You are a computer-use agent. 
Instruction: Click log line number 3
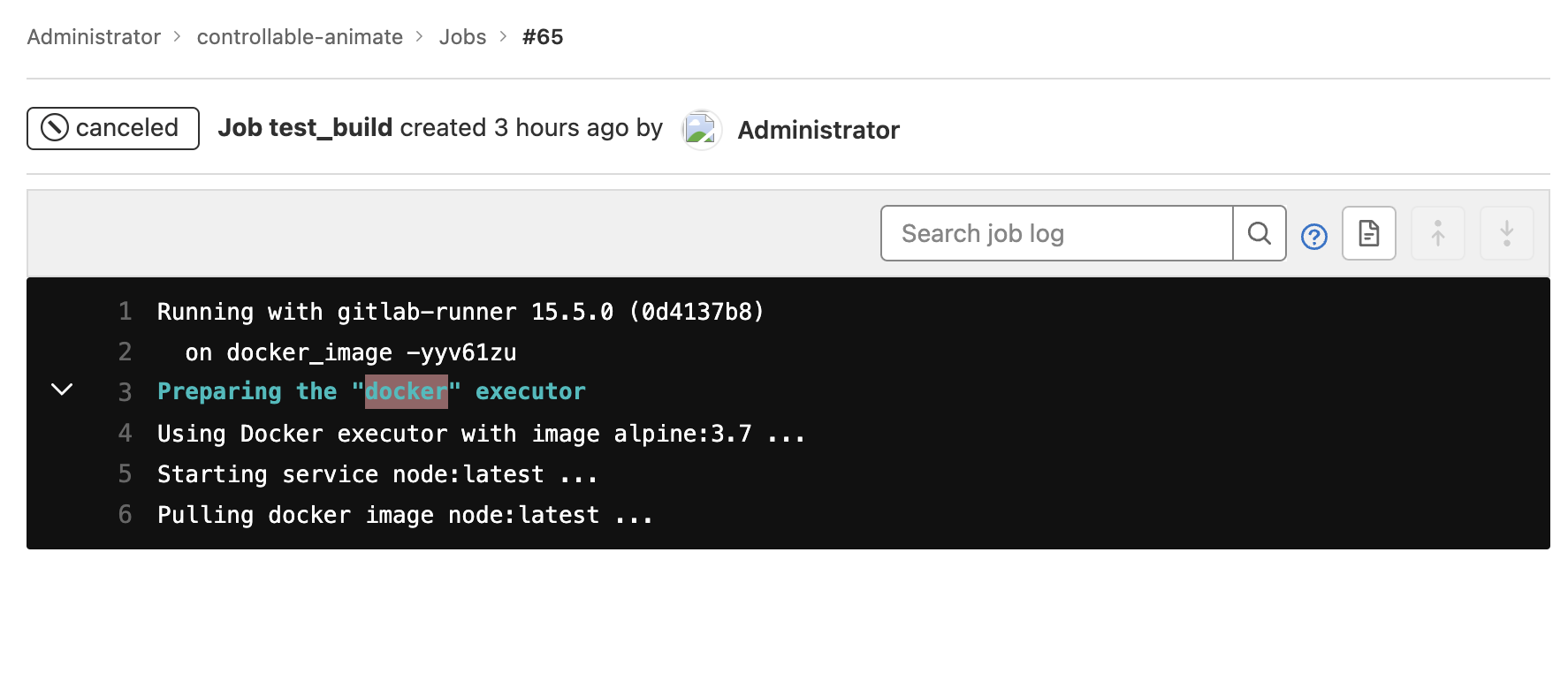[x=126, y=392]
